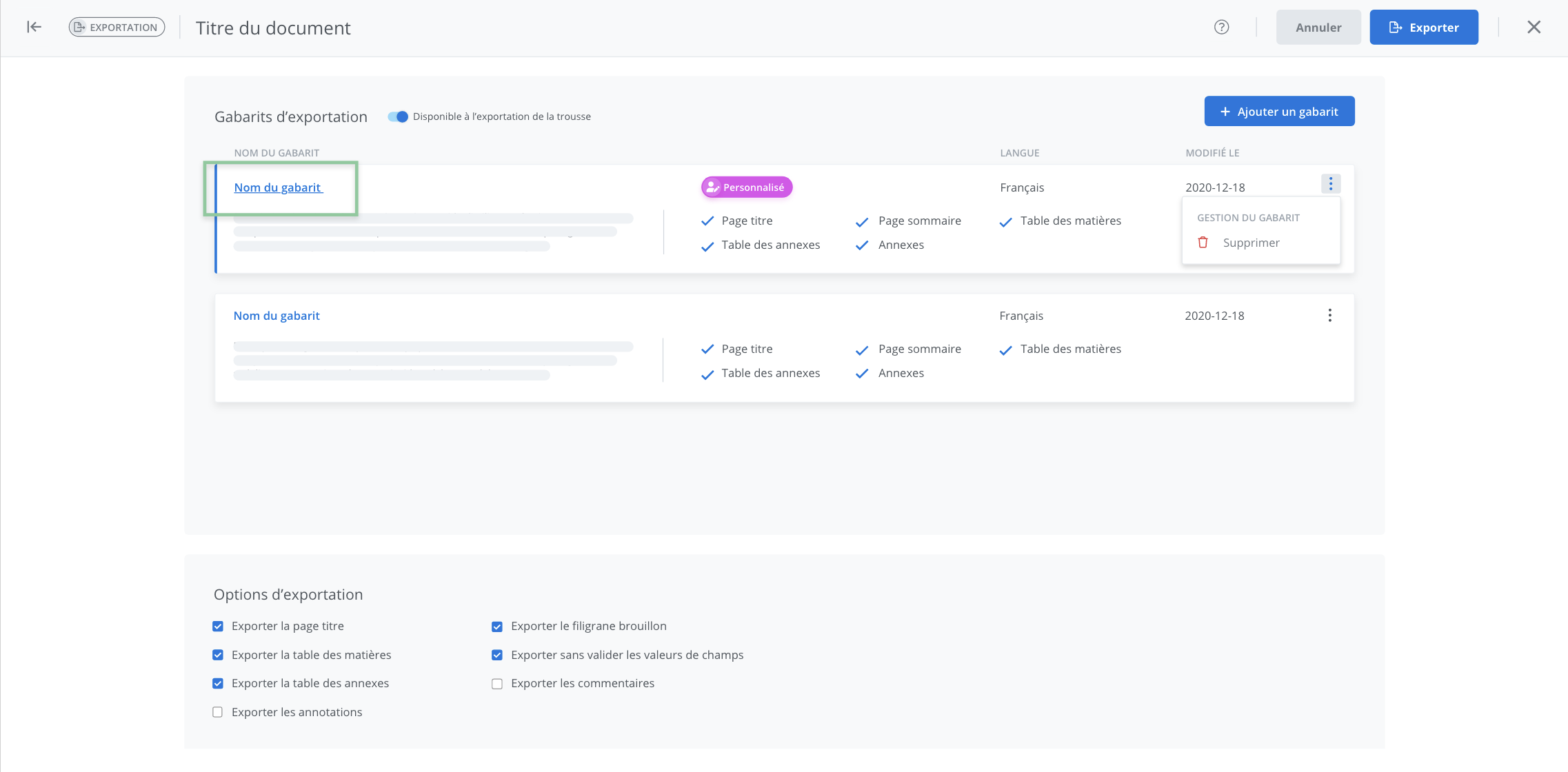Open the second Nom du gabarit link
1568x772 pixels.
point(277,316)
